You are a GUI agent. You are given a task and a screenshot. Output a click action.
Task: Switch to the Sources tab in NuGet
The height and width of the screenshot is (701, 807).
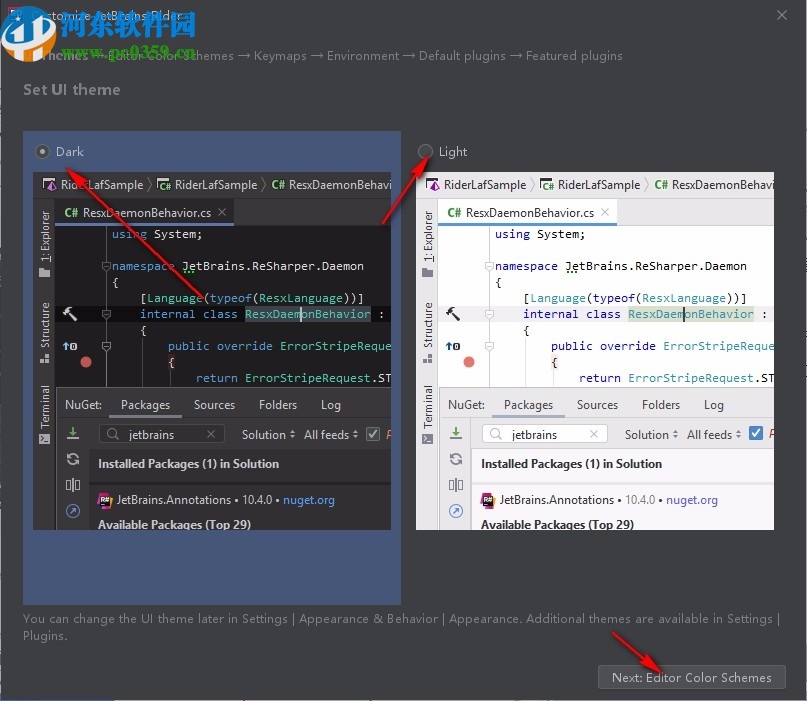pos(214,405)
